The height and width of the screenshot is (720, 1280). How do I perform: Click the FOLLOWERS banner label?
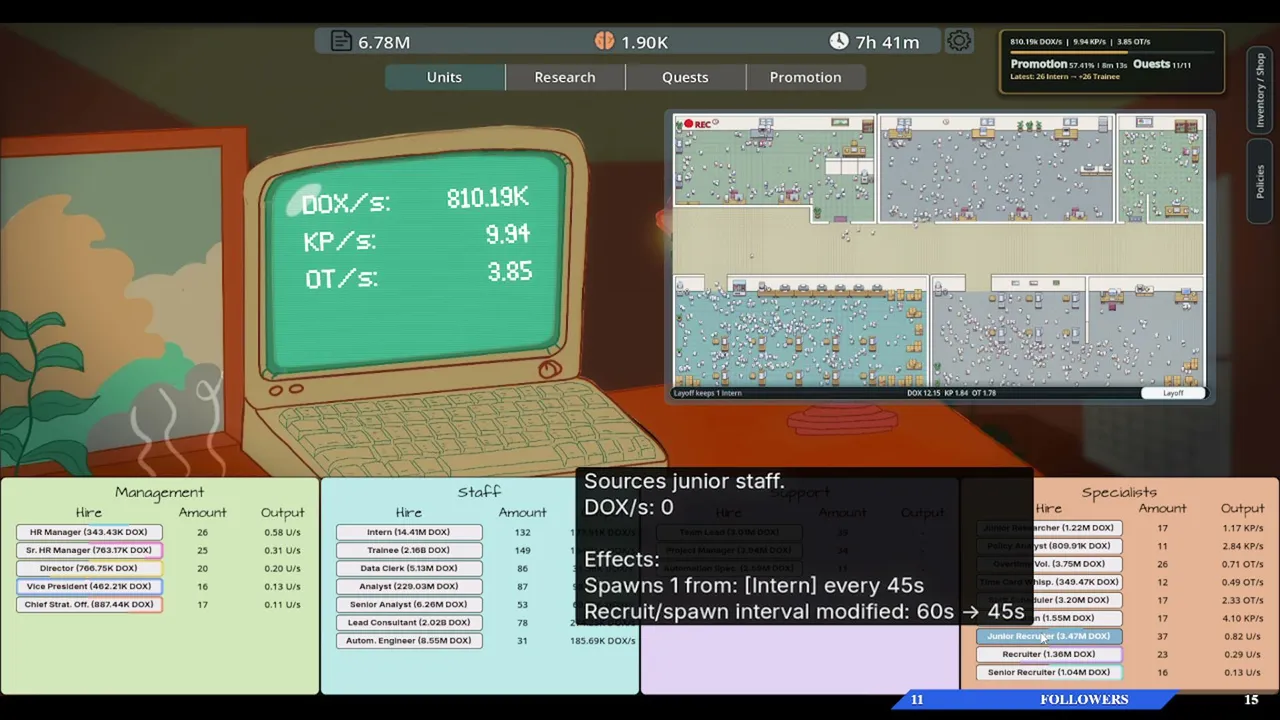(1084, 700)
